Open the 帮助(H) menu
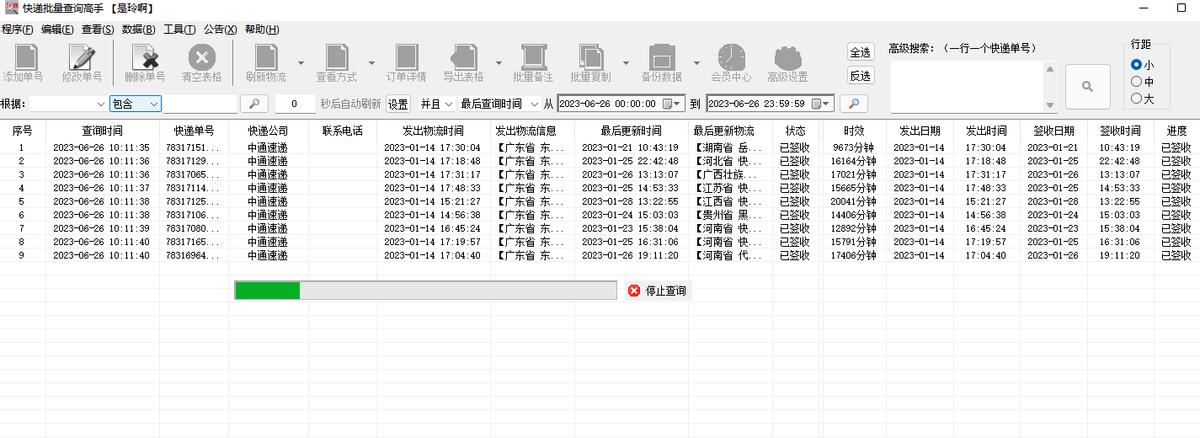 pyautogui.click(x=262, y=29)
